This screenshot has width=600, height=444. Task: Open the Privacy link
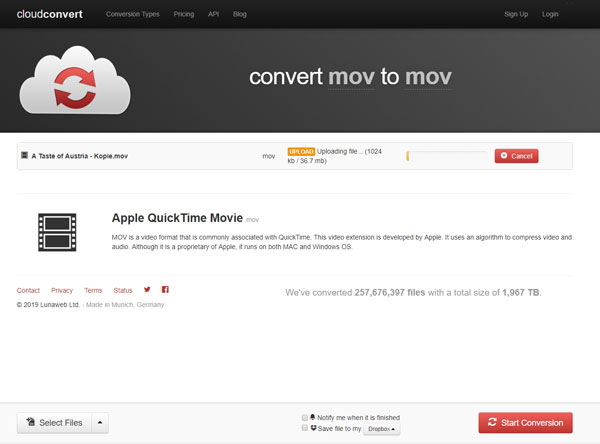pyautogui.click(x=62, y=291)
